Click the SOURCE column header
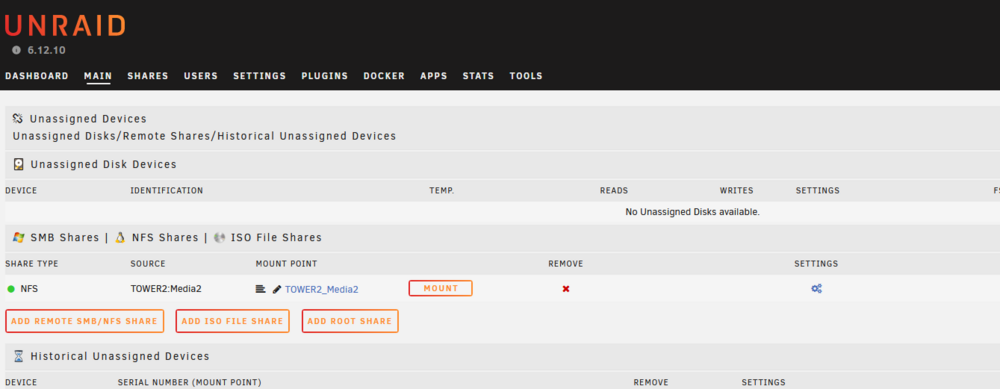 pyautogui.click(x=148, y=263)
